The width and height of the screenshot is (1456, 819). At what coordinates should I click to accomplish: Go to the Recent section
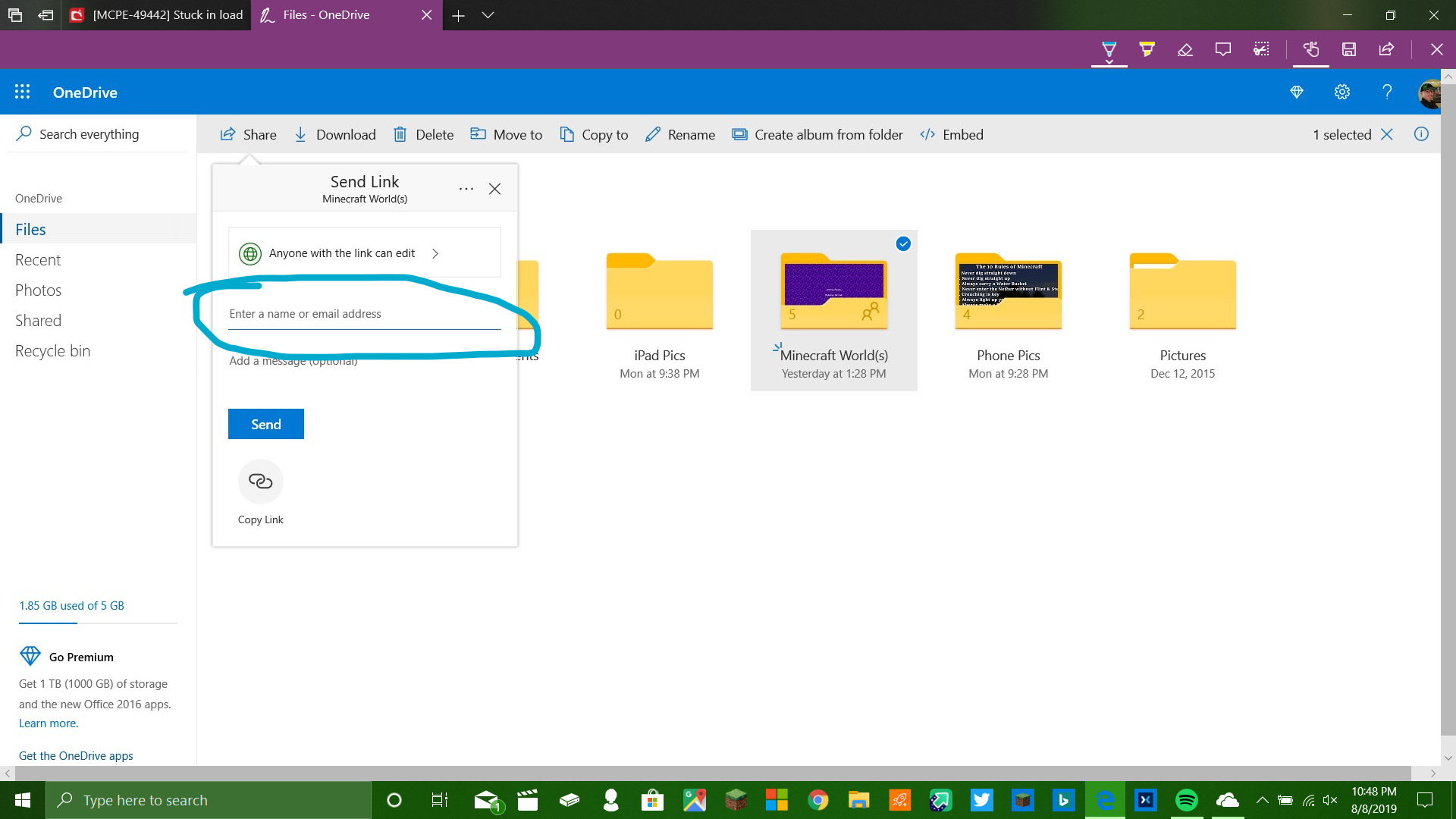pos(38,260)
